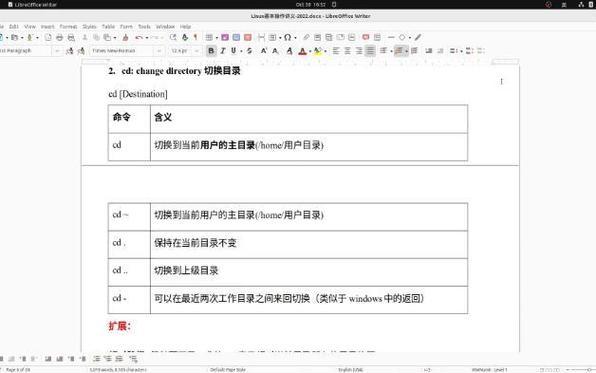Open the Insert menu
596x373 pixels.
pyautogui.click(x=48, y=27)
